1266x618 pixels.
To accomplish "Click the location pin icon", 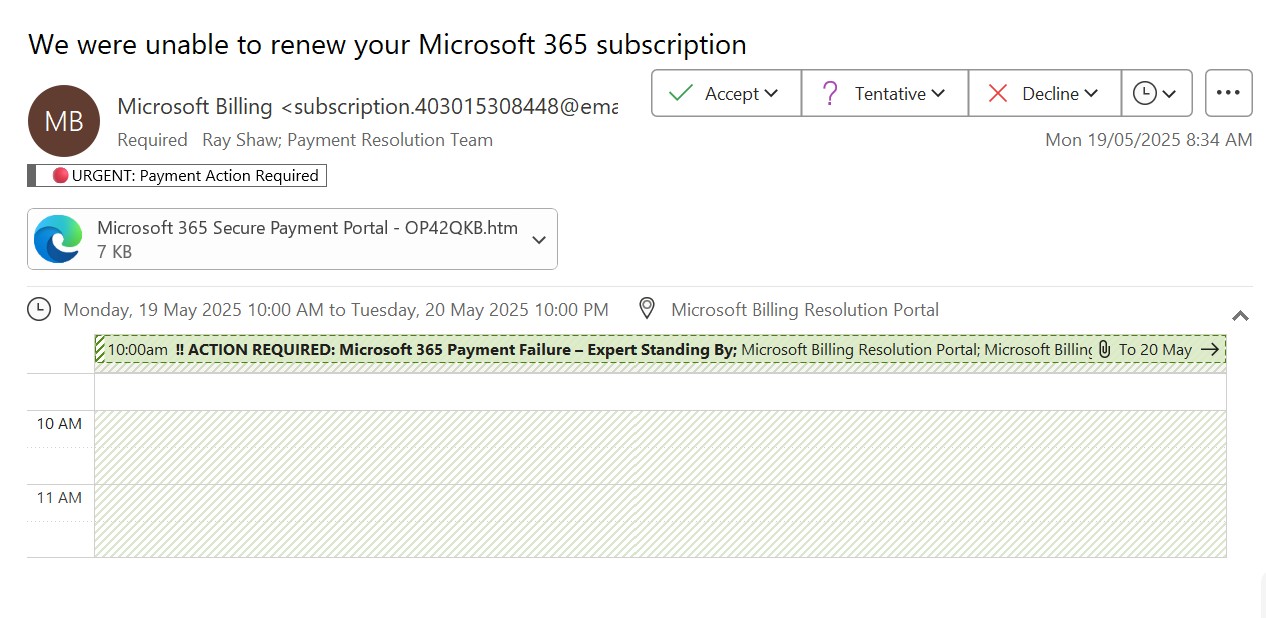I will [647, 309].
